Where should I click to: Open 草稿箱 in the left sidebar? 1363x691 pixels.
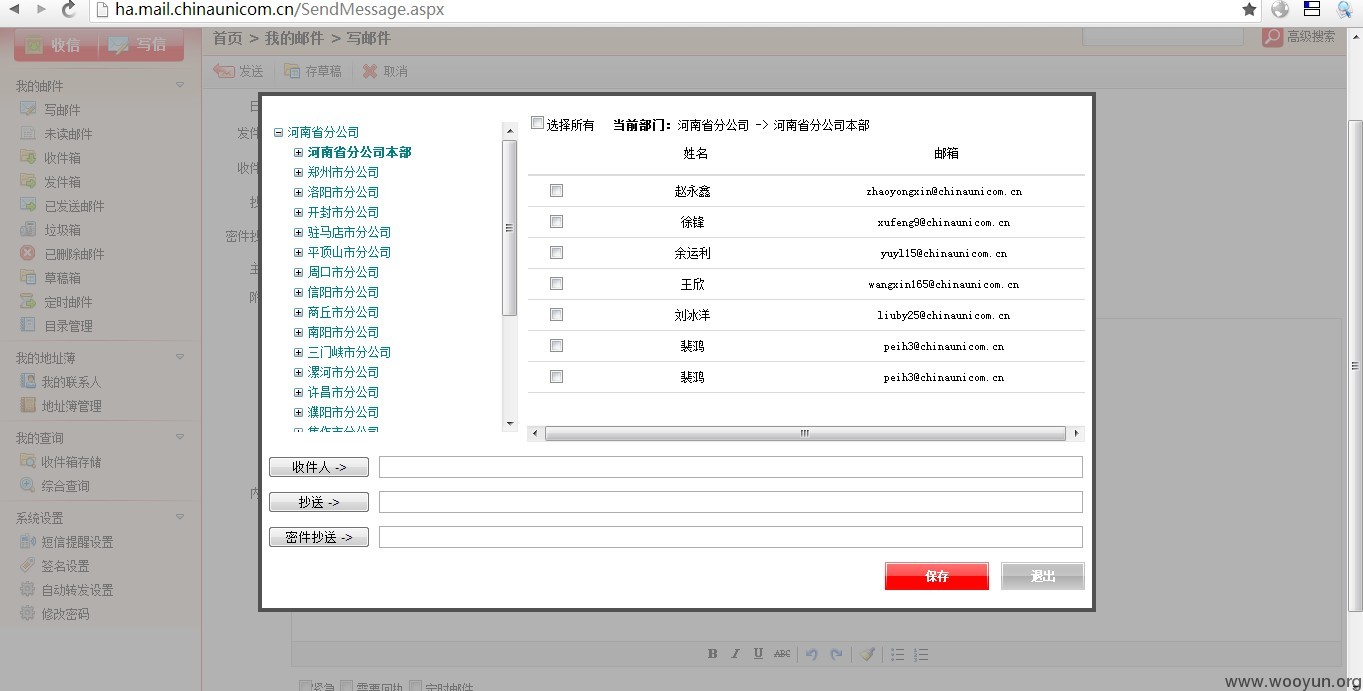click(x=62, y=278)
